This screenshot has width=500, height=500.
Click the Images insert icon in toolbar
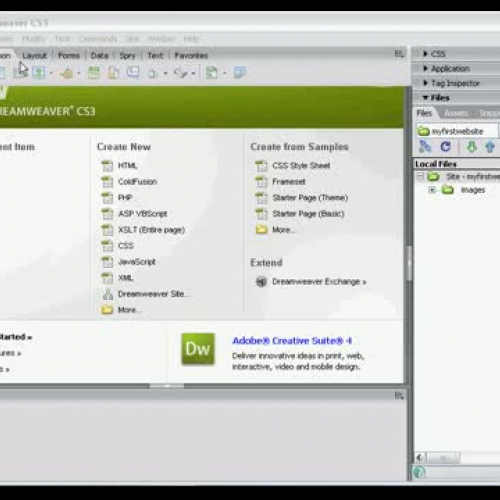[x=39, y=72]
